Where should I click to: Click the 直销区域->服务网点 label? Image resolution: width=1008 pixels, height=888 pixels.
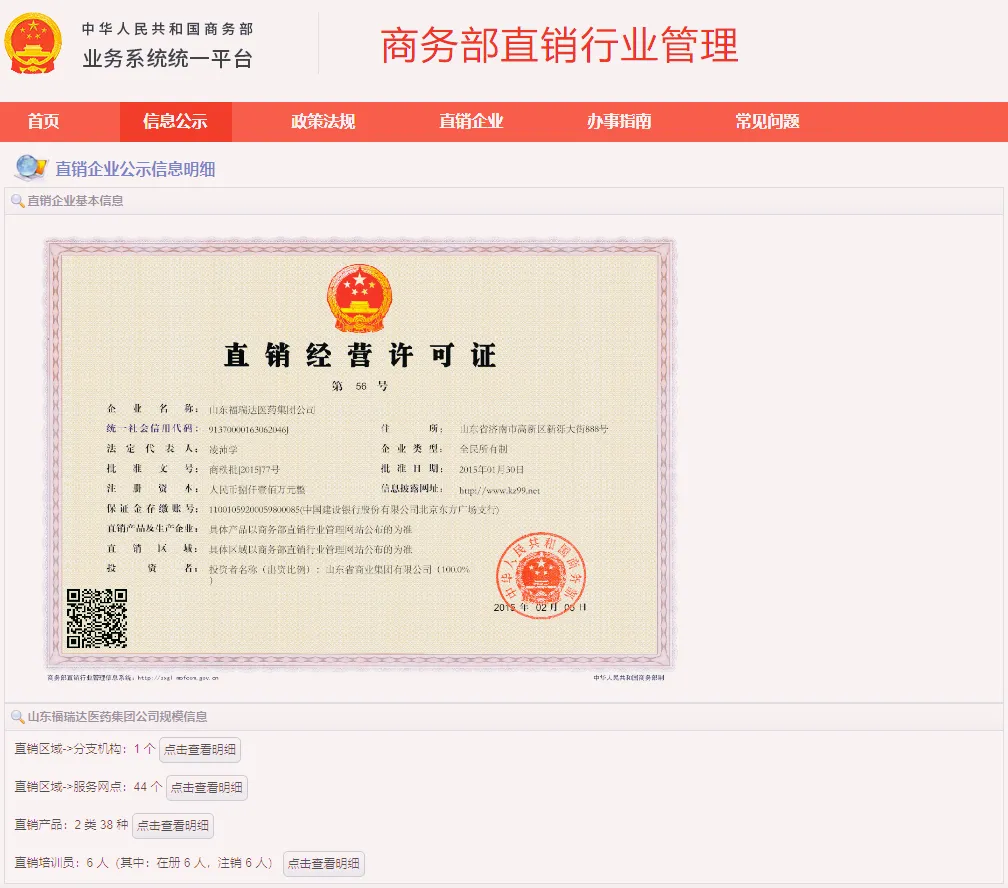pos(68,787)
